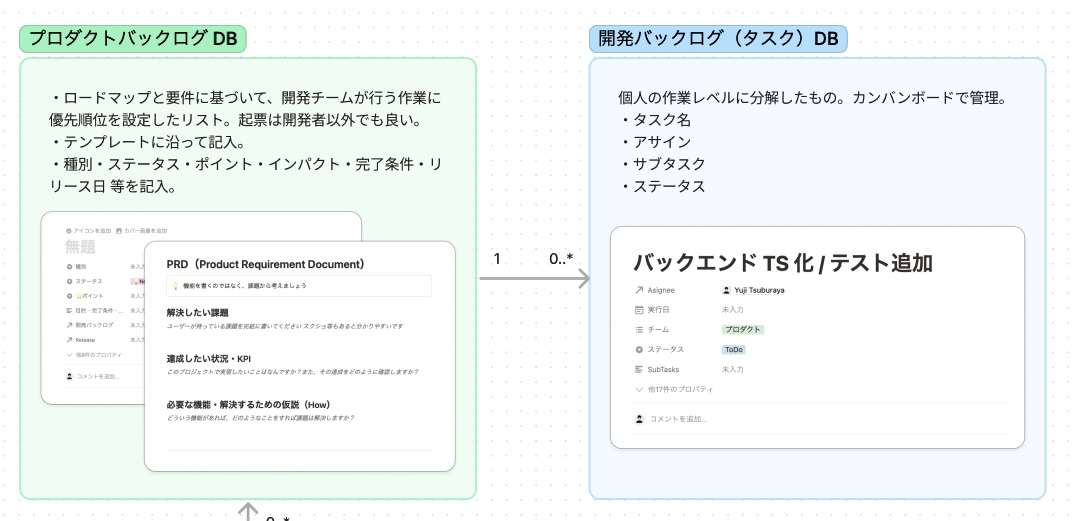Click the ・タスク名 bullet text

655,120
